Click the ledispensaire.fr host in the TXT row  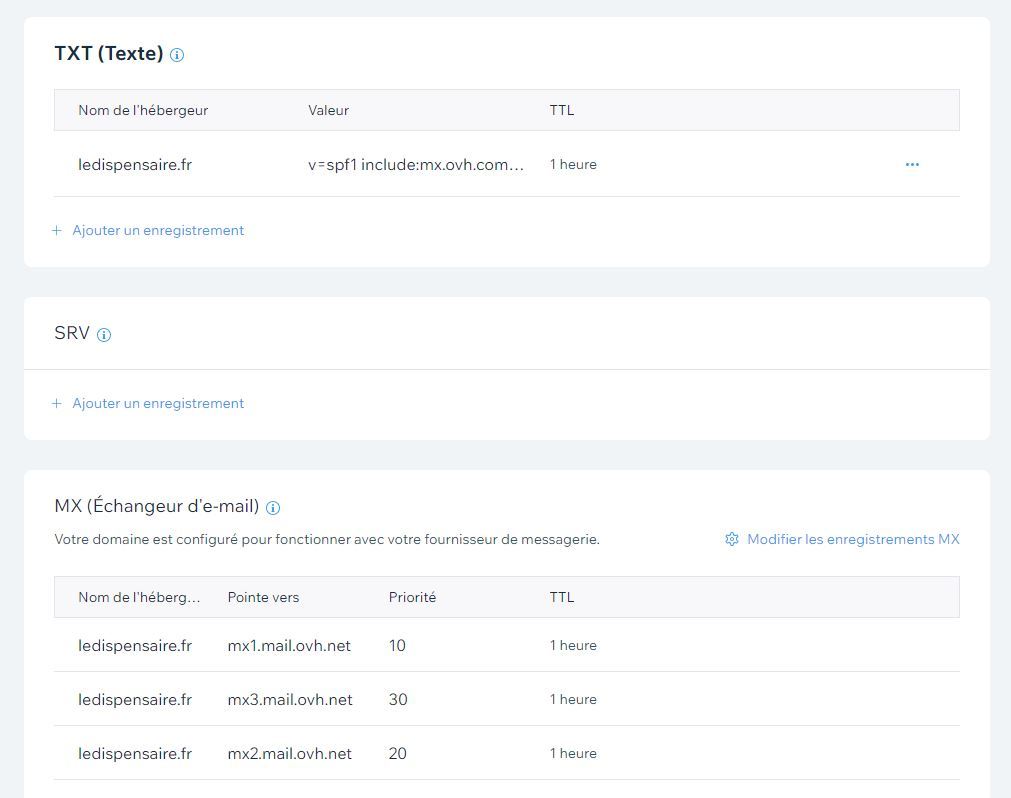(135, 165)
